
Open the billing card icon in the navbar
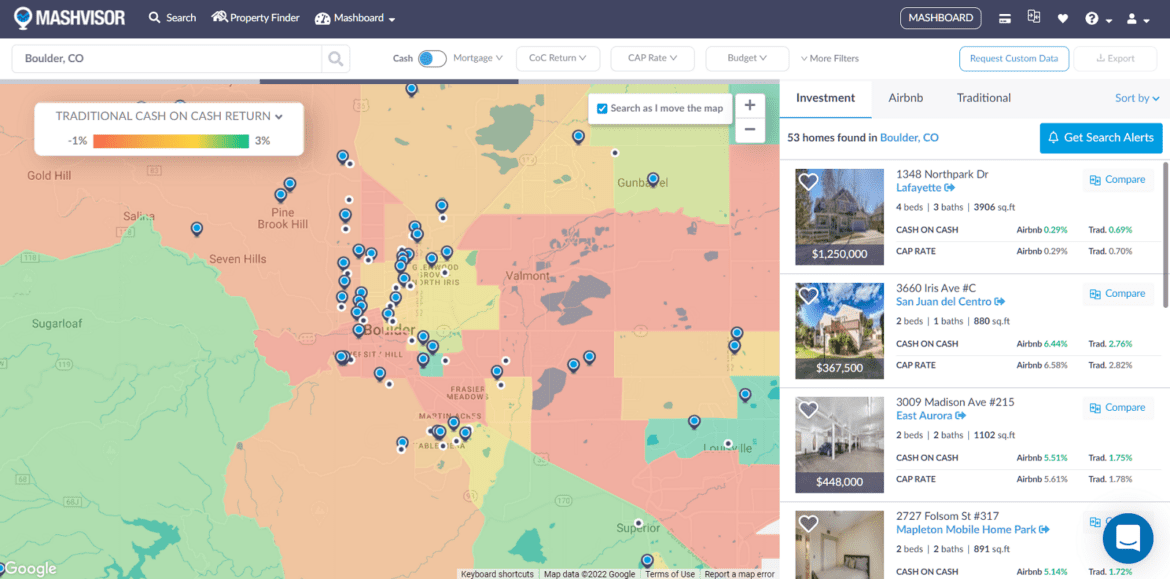[1006, 17]
